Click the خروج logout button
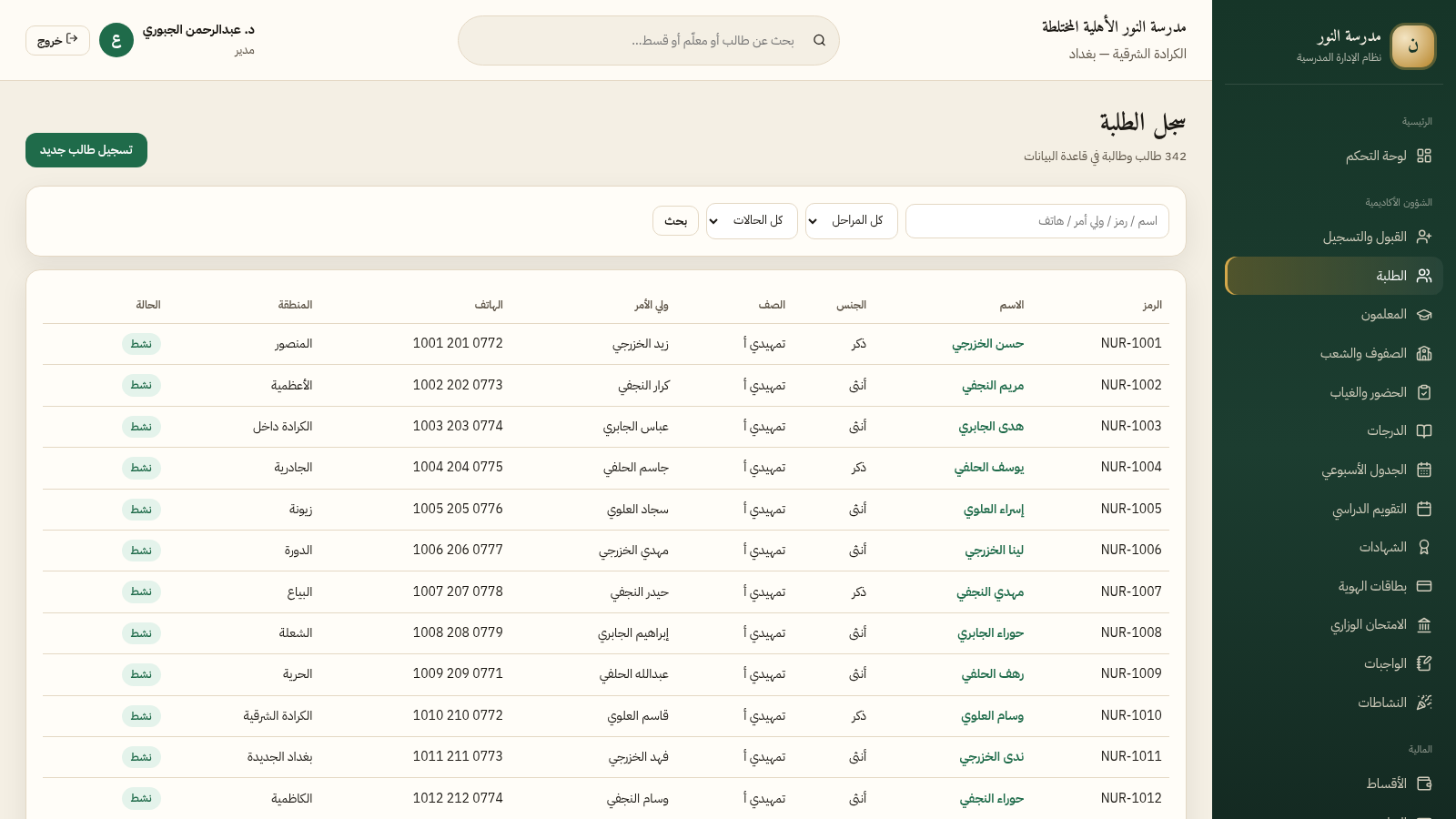The height and width of the screenshot is (819, 1456). pyautogui.click(x=57, y=40)
